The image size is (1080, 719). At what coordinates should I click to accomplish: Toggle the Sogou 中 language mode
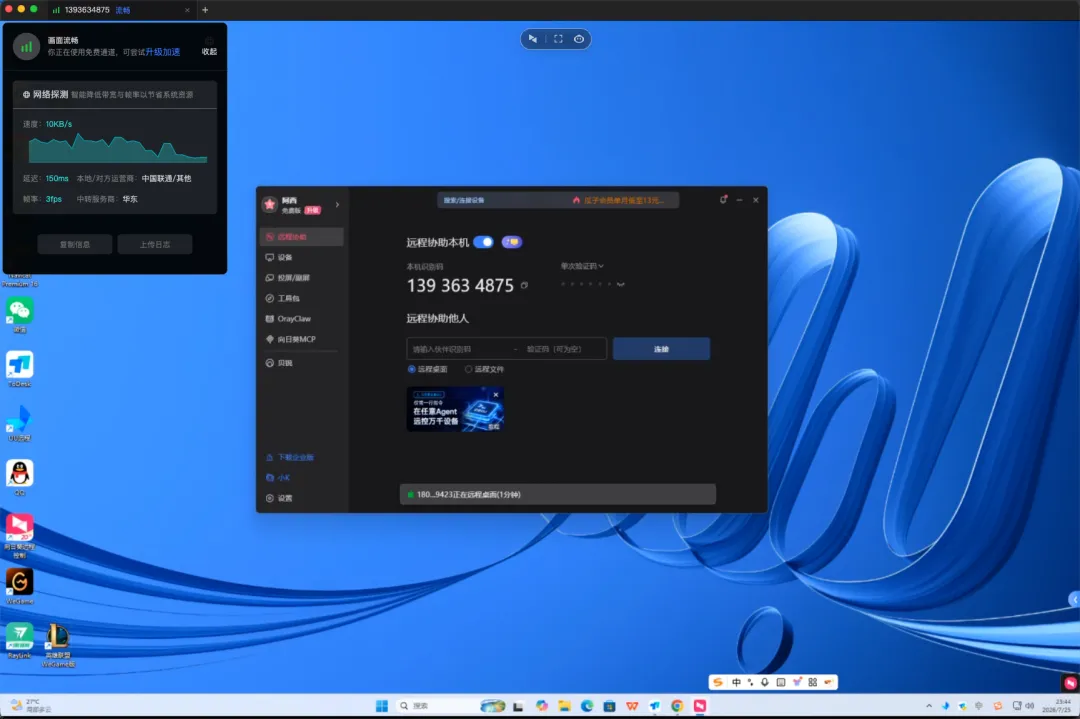point(736,682)
